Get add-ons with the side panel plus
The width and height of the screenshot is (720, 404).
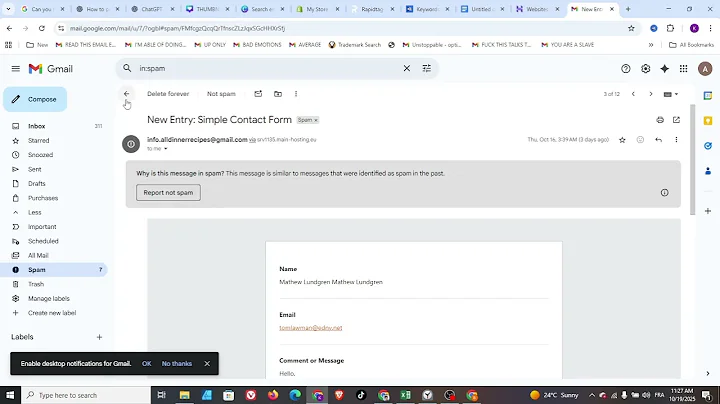708,211
